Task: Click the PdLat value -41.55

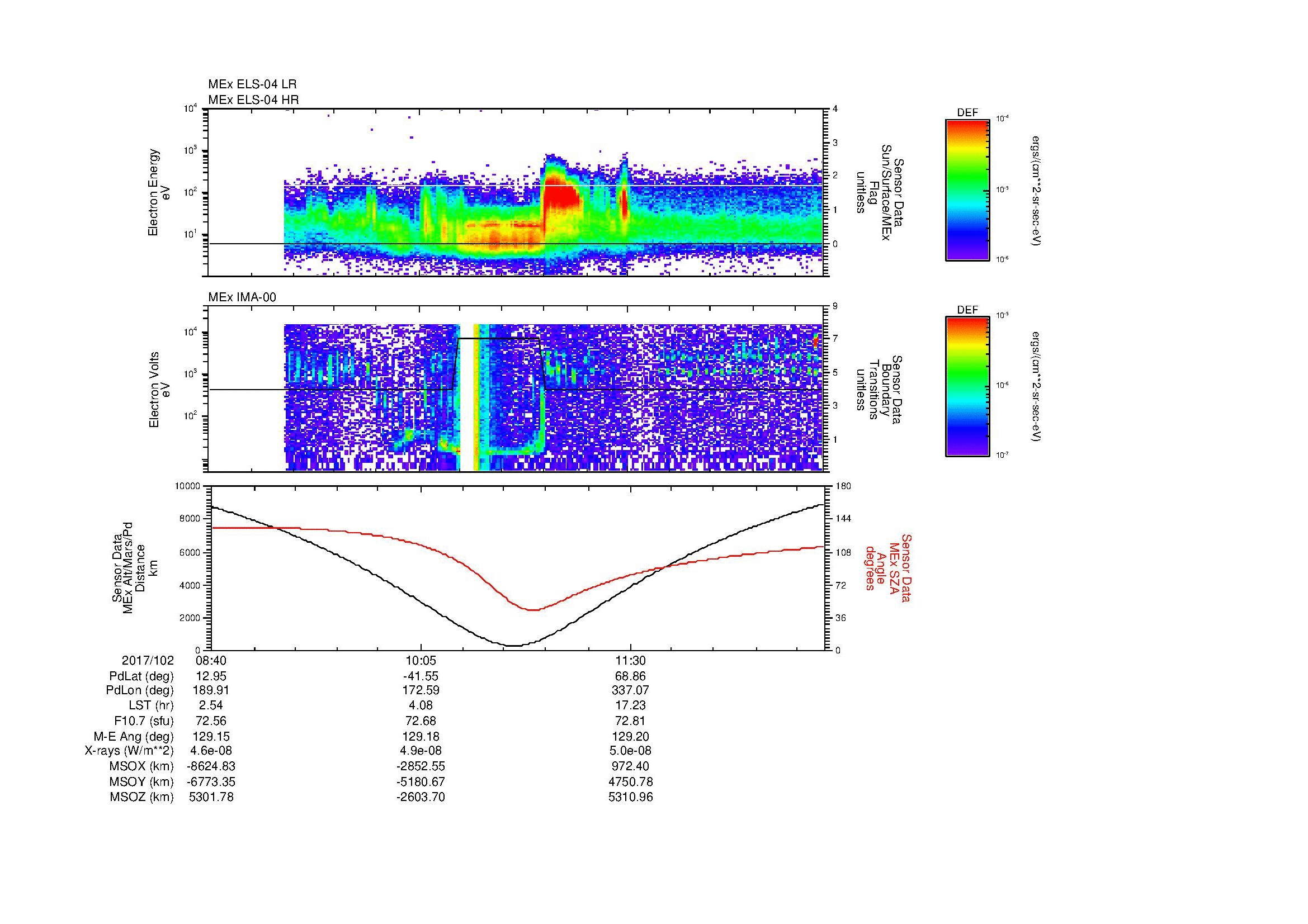Action: pyautogui.click(x=421, y=676)
